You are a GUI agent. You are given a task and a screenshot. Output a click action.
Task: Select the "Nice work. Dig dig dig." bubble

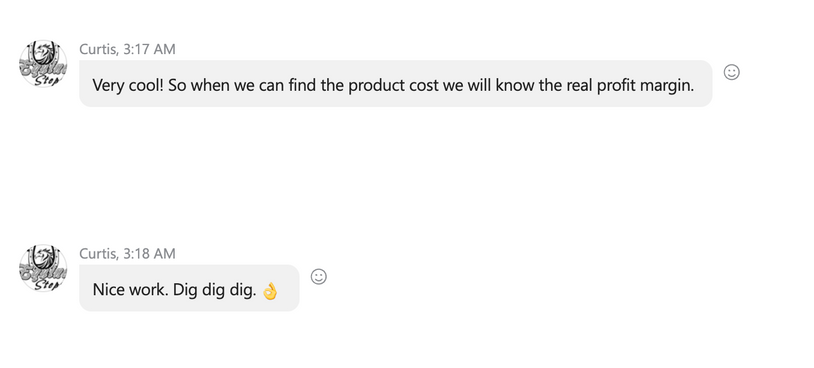tap(189, 288)
